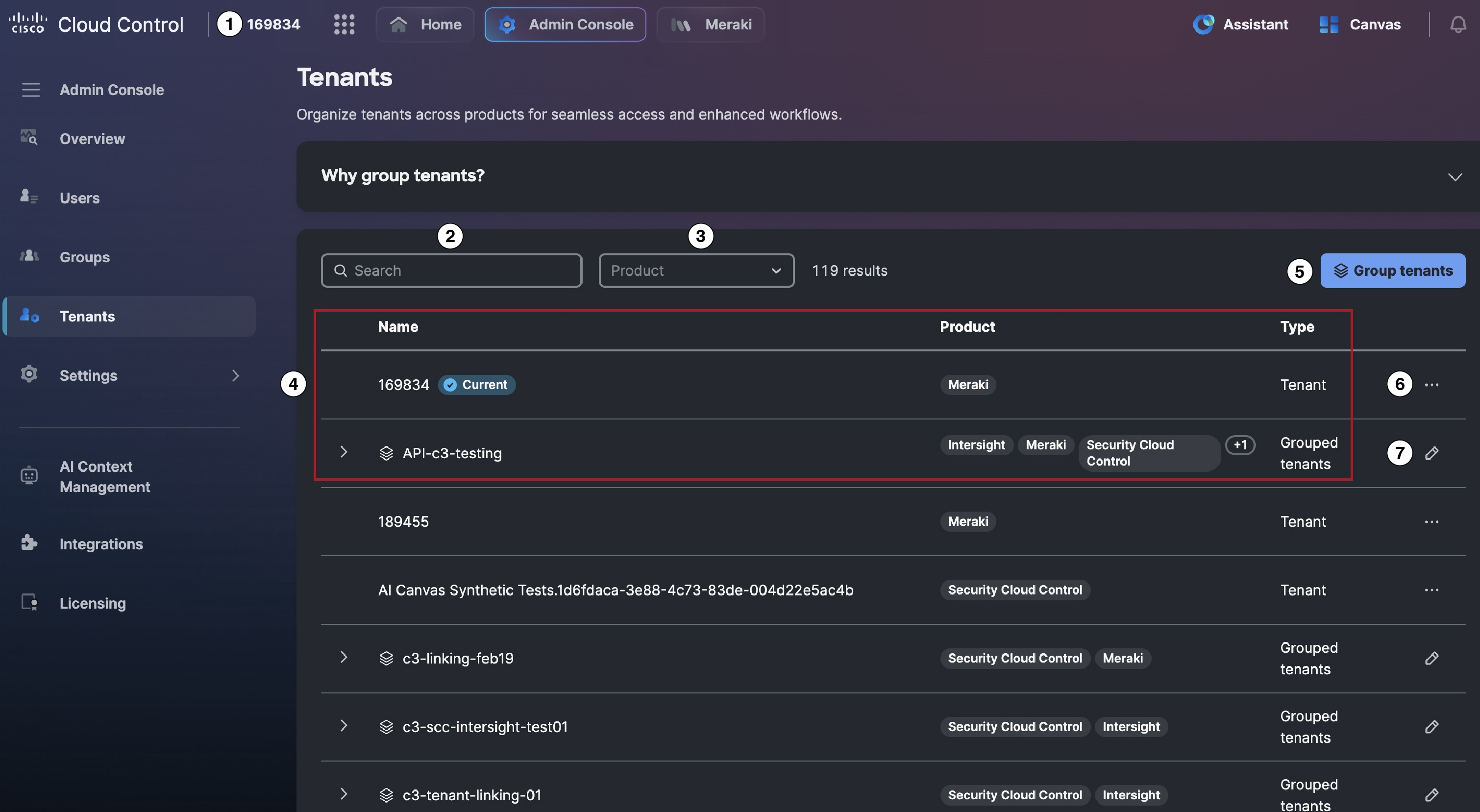Collapse sidebar using the hamburger menu icon
This screenshot has height=812, width=1480.
[x=30, y=90]
